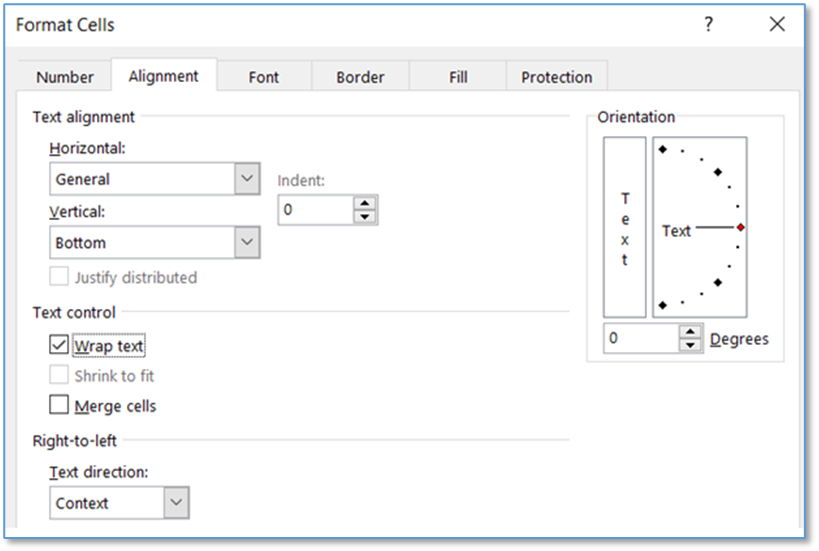Uncheck the Wrap text checkbox
Viewport: 819px width, 551px height.
[x=59, y=346]
